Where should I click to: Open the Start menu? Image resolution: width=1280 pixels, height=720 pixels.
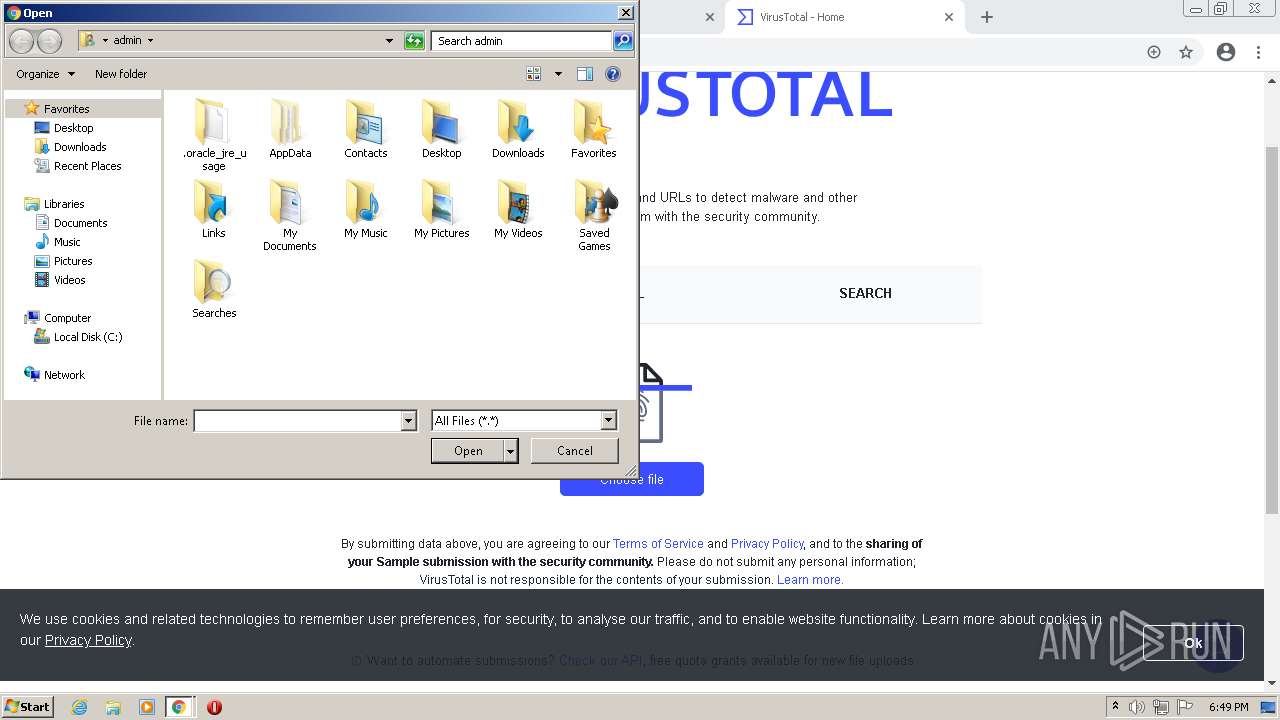(27, 707)
